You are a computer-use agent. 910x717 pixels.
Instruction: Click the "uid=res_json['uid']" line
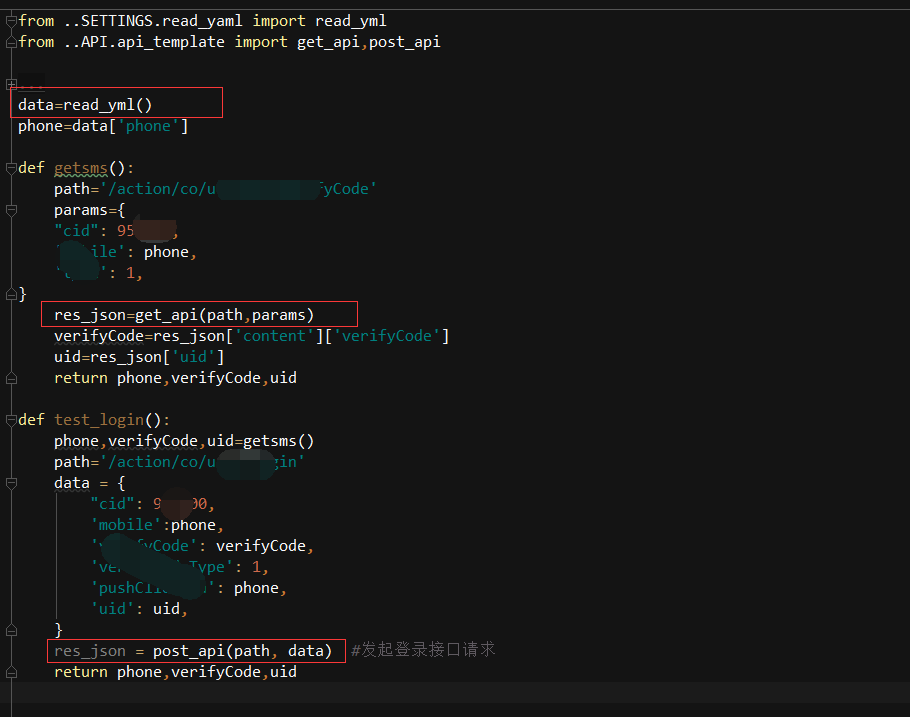(139, 357)
